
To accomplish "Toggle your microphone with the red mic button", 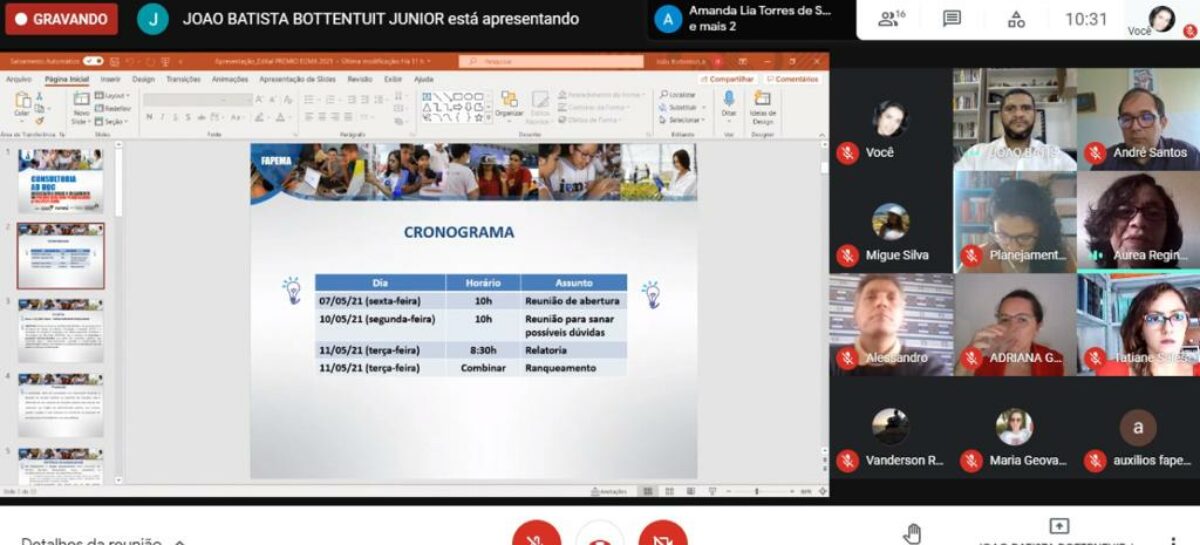I will point(537,536).
